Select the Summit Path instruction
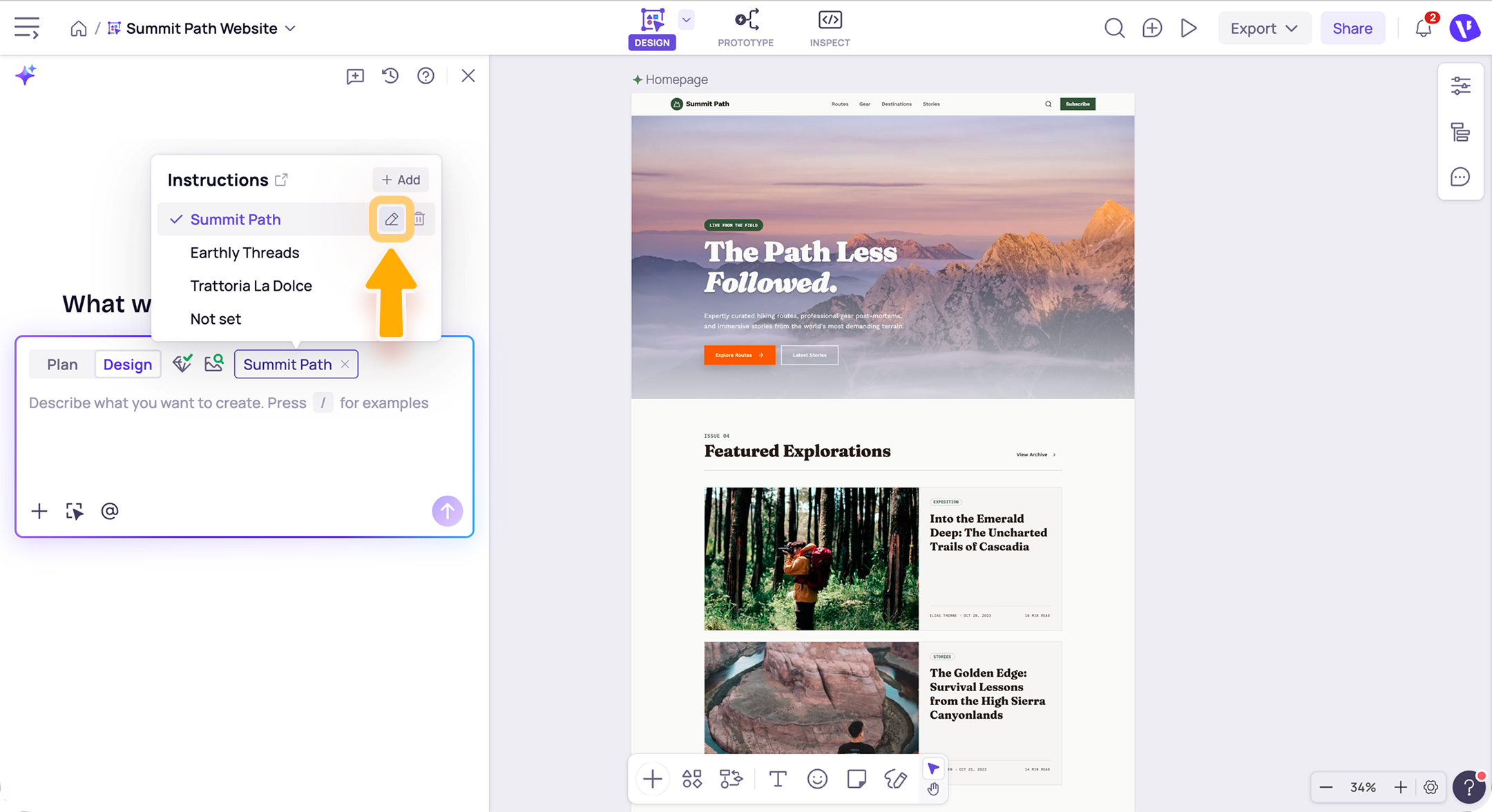The image size is (1492, 812). [x=235, y=219]
